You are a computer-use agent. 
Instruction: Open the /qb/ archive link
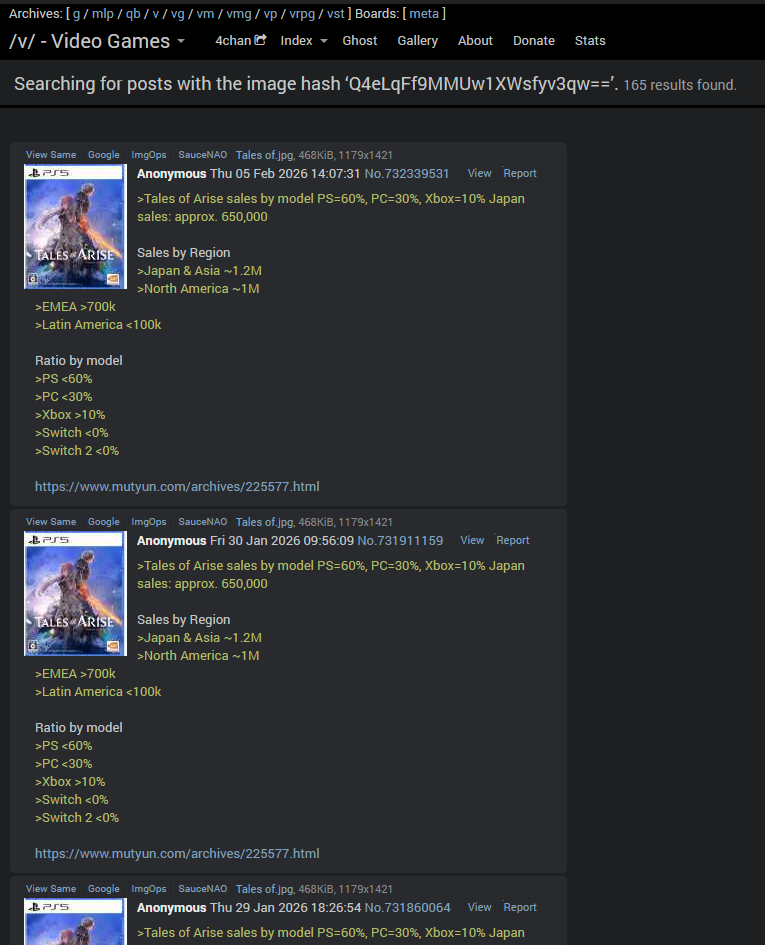(133, 14)
